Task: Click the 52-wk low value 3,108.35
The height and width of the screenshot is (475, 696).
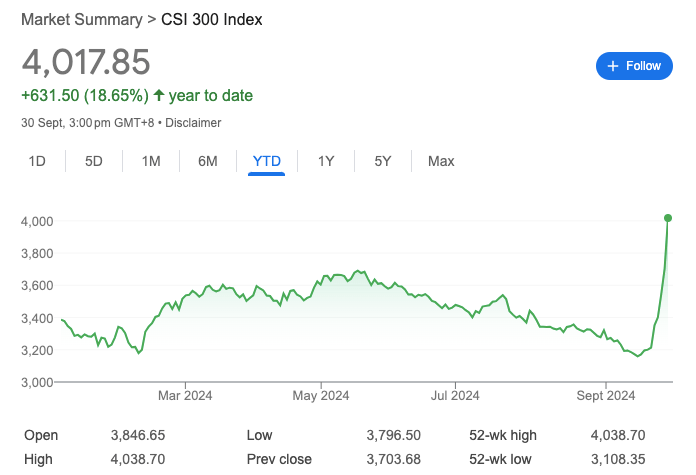Action: pyautogui.click(x=618, y=459)
